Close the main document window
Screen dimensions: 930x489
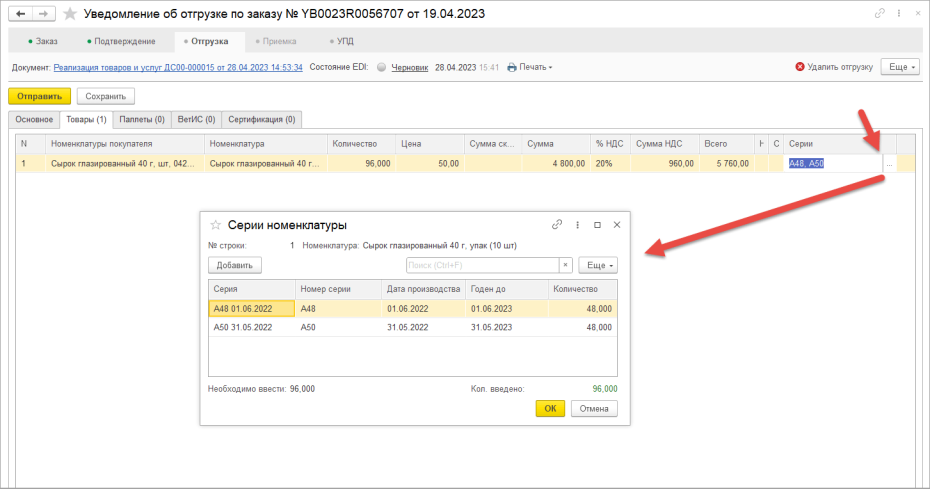[x=919, y=13]
